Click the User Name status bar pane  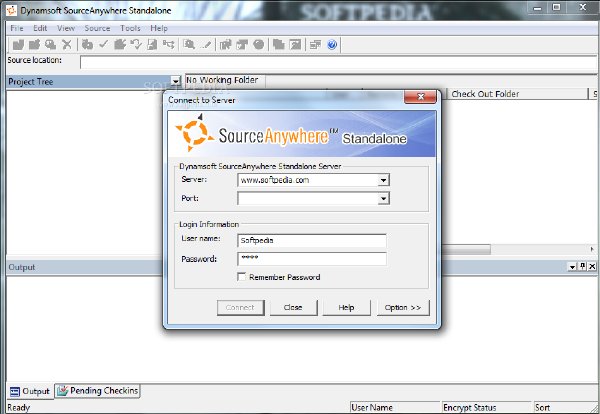[x=395, y=407]
